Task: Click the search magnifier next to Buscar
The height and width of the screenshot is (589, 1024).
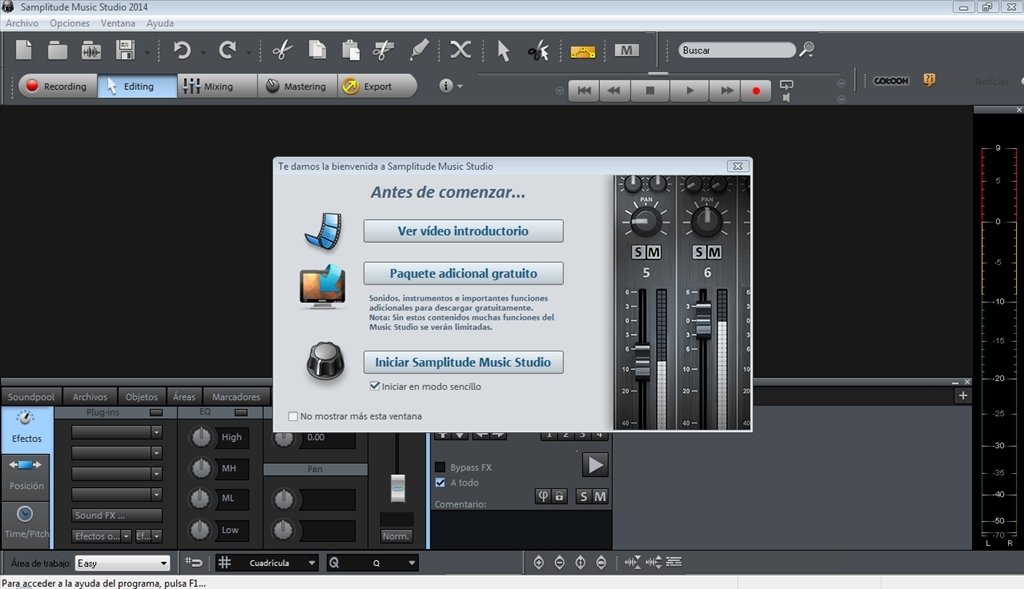Action: pyautogui.click(x=807, y=50)
